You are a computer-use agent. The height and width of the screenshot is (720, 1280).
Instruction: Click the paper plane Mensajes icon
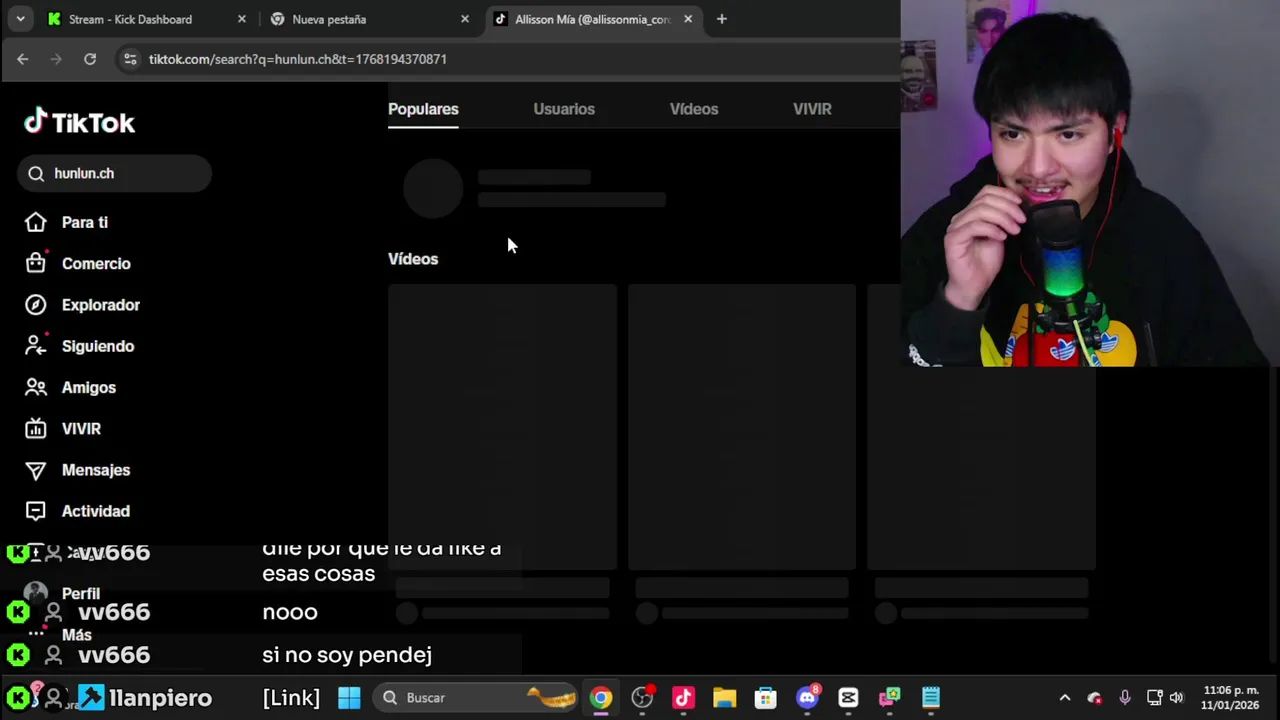click(36, 470)
